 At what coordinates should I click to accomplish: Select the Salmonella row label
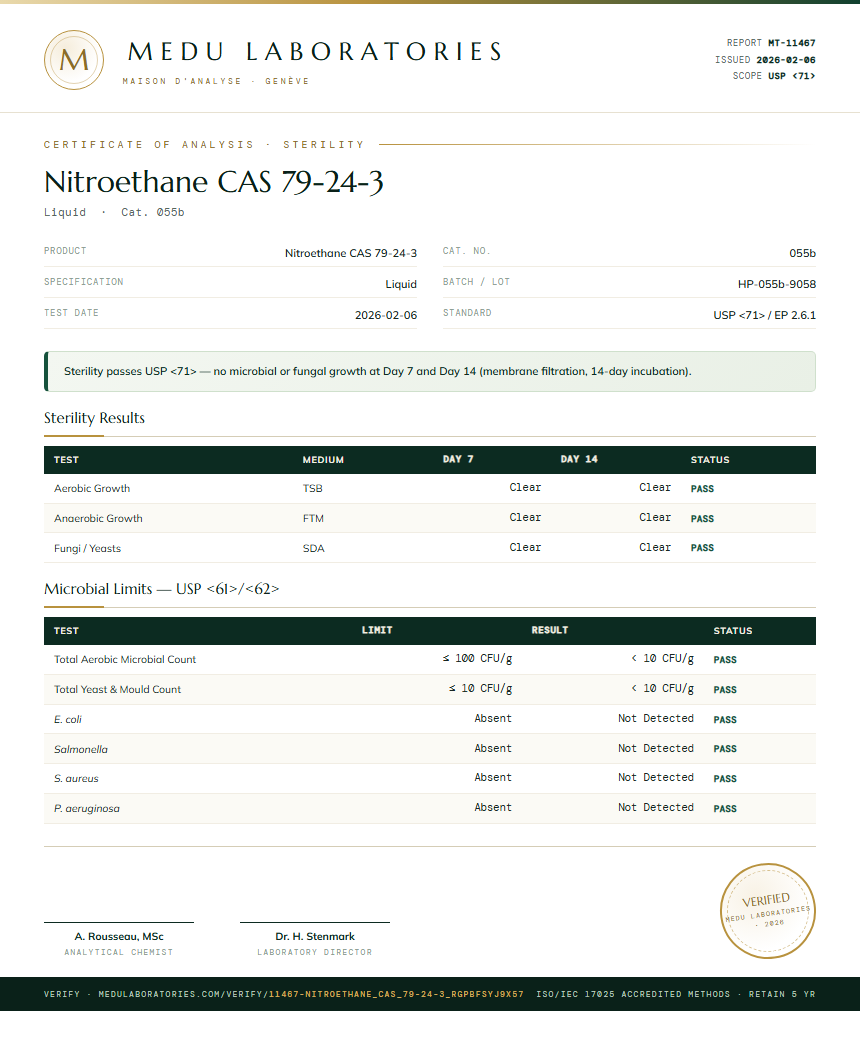point(81,750)
